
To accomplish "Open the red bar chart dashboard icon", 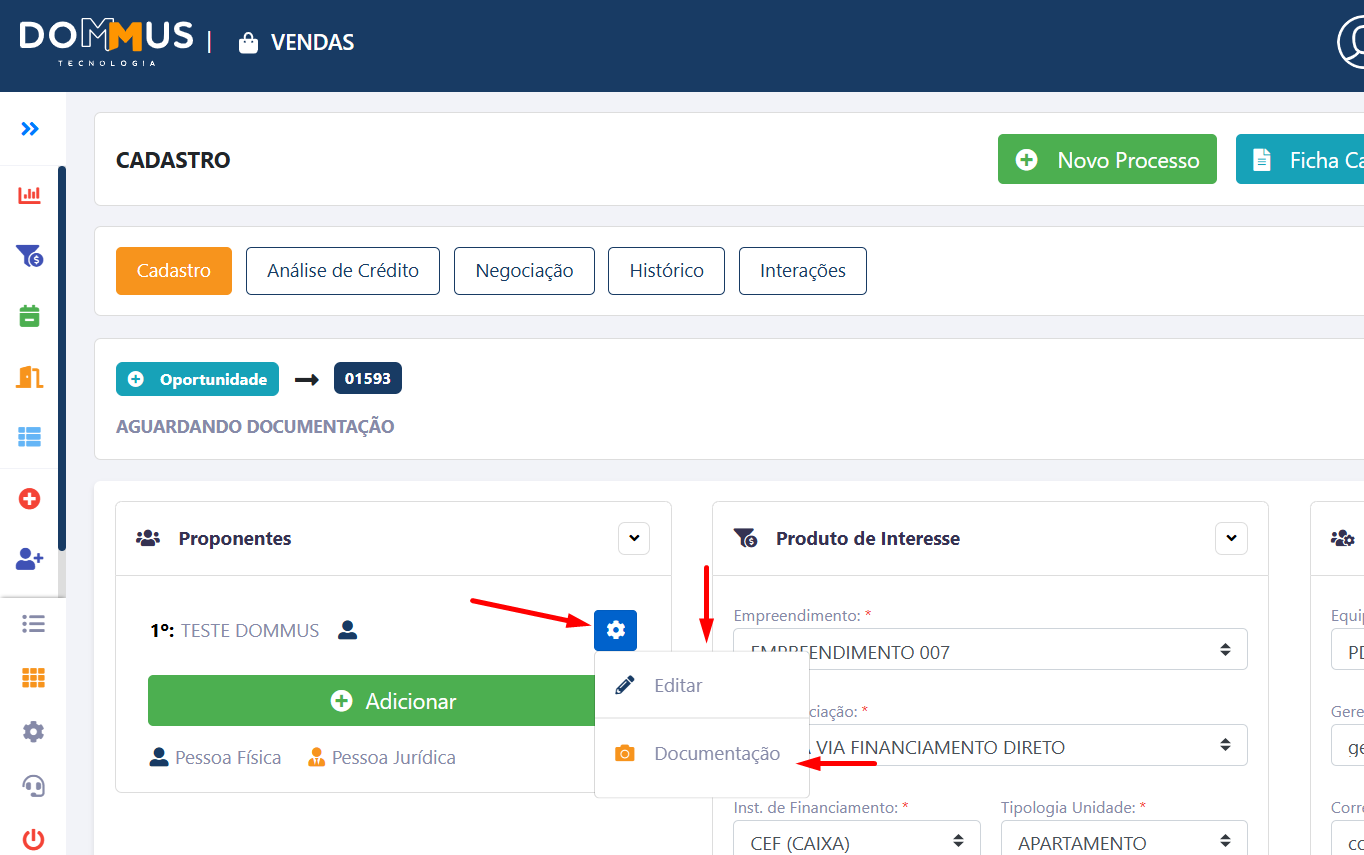I will 30,195.
